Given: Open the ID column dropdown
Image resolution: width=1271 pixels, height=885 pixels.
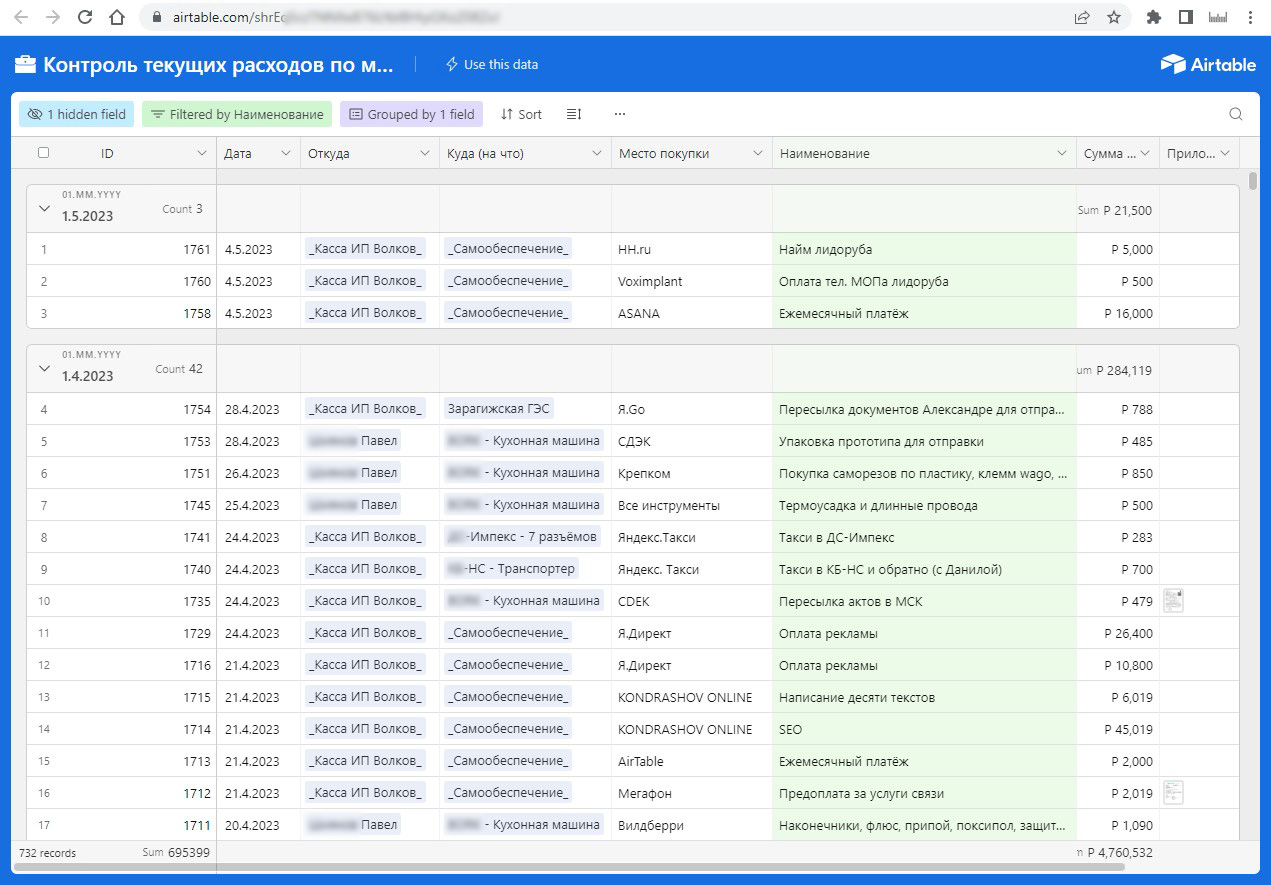Looking at the screenshot, I should pos(202,153).
